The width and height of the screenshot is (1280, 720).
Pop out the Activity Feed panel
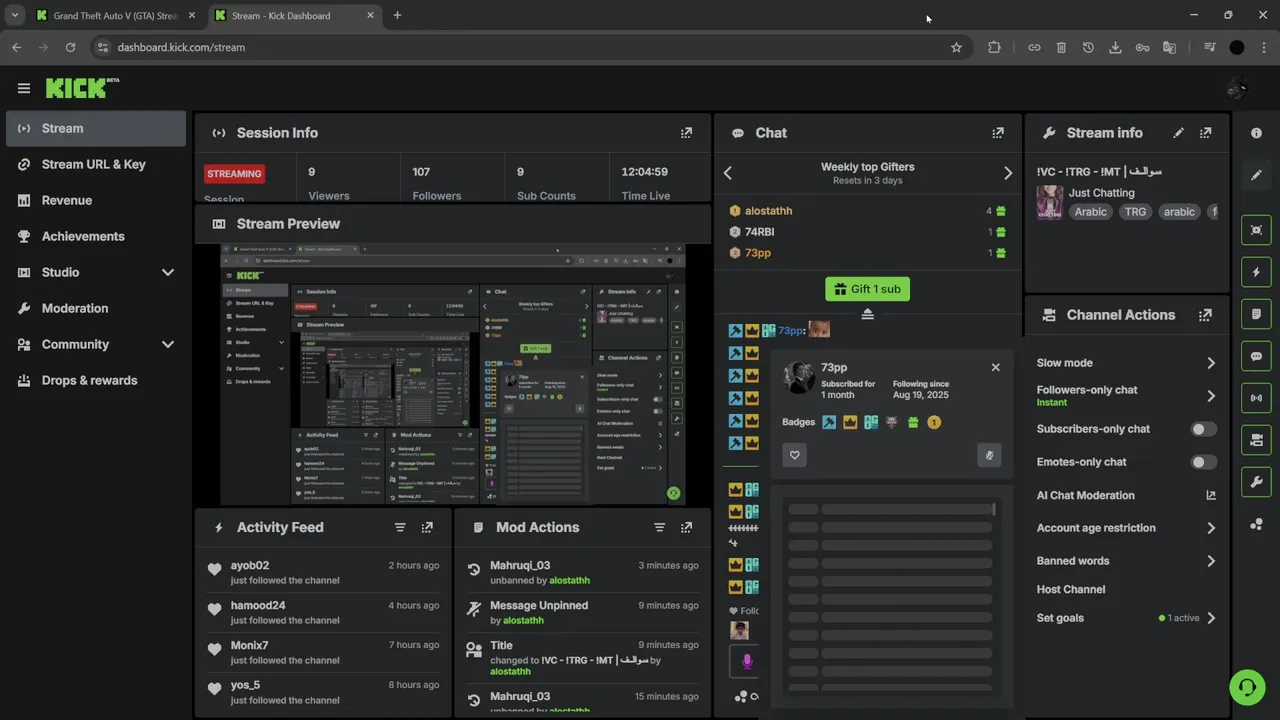tap(427, 527)
